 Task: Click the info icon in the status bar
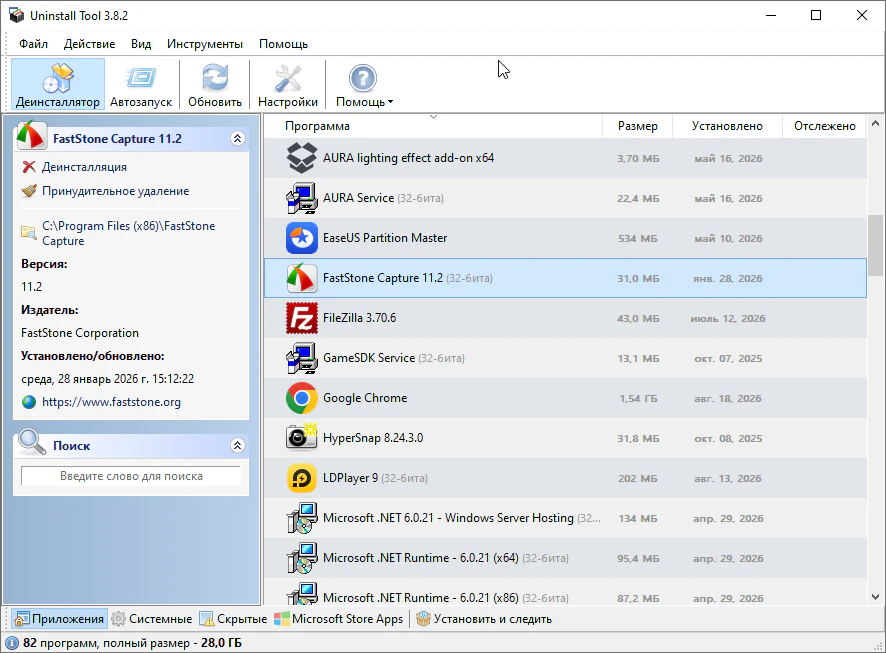tap(12, 643)
